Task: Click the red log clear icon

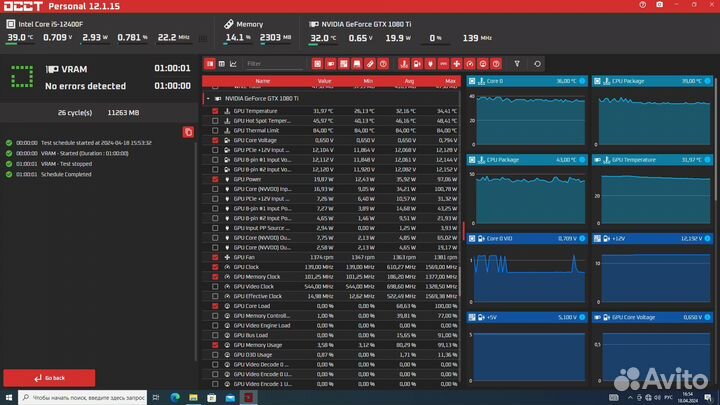Action: 188,132
